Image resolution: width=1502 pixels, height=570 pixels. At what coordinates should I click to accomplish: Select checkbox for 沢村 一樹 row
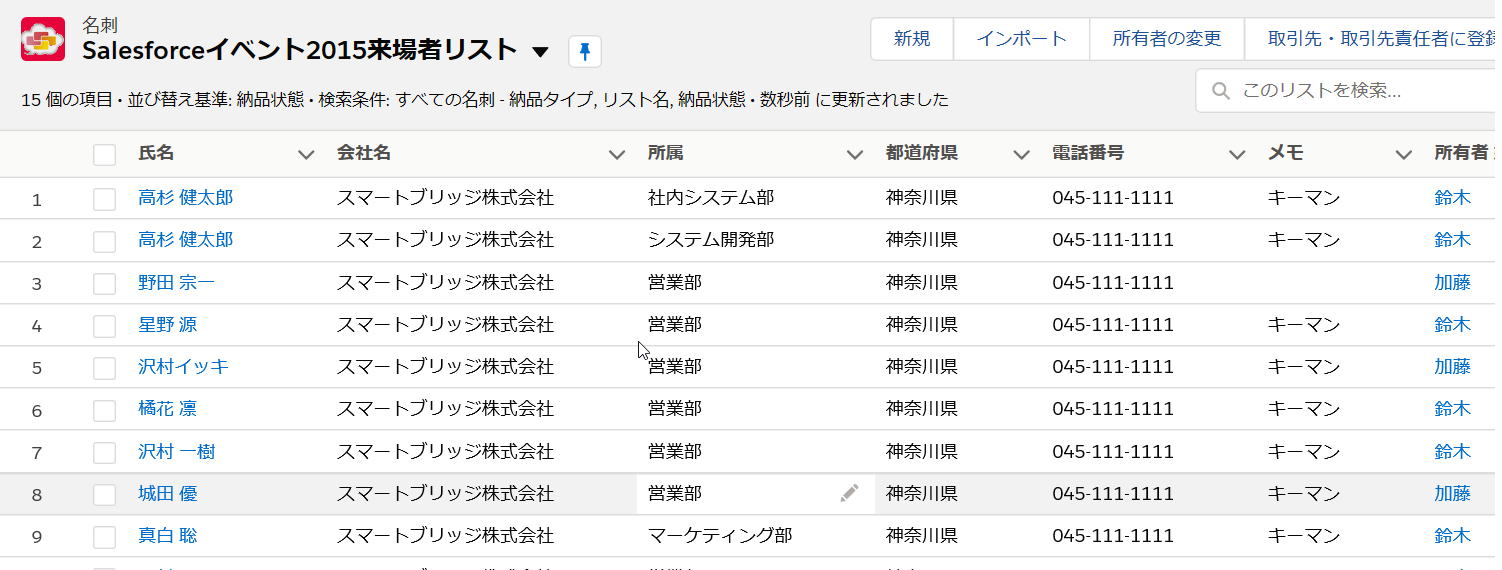coord(104,453)
